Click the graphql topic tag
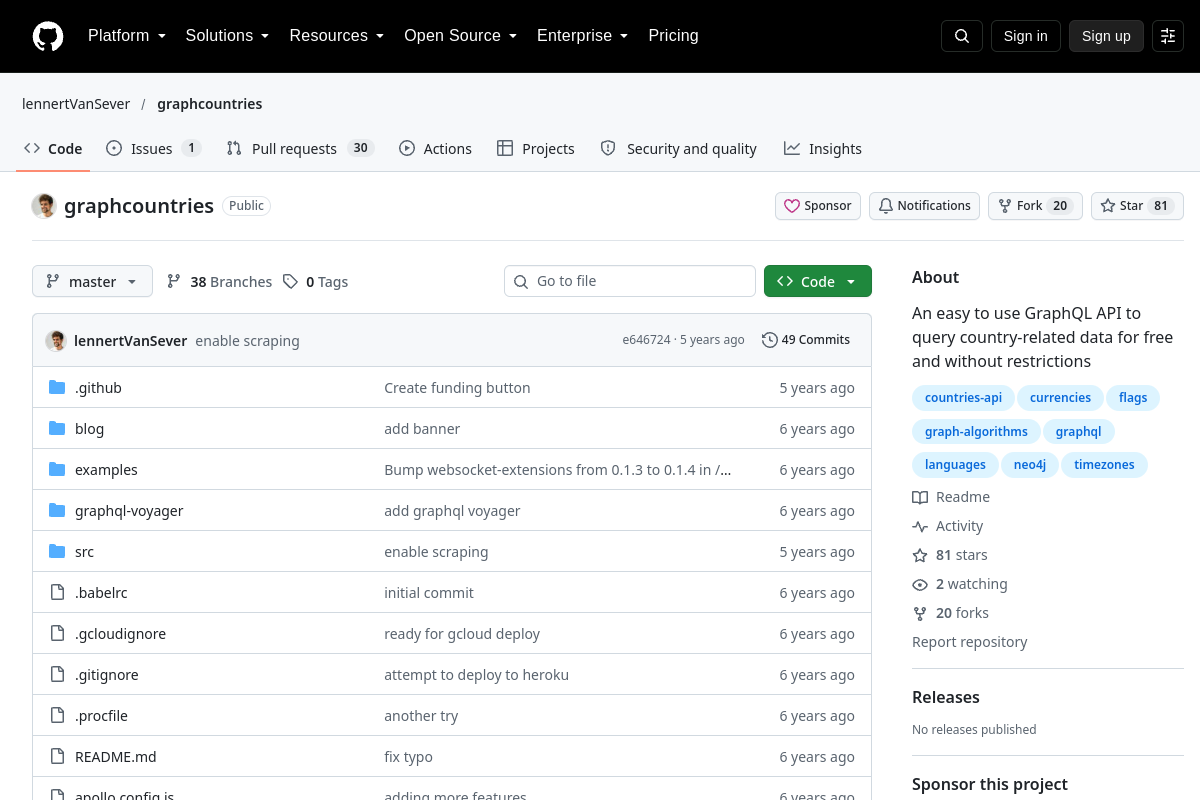The image size is (1200, 800). click(x=1078, y=432)
